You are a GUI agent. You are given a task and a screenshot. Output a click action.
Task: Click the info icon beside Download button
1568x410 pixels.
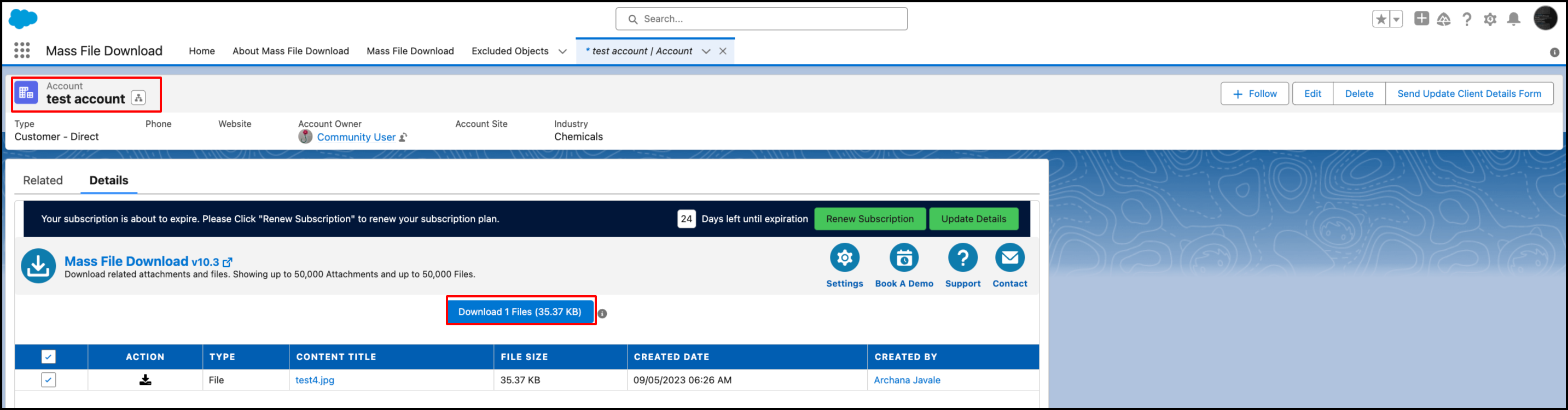pyautogui.click(x=602, y=313)
